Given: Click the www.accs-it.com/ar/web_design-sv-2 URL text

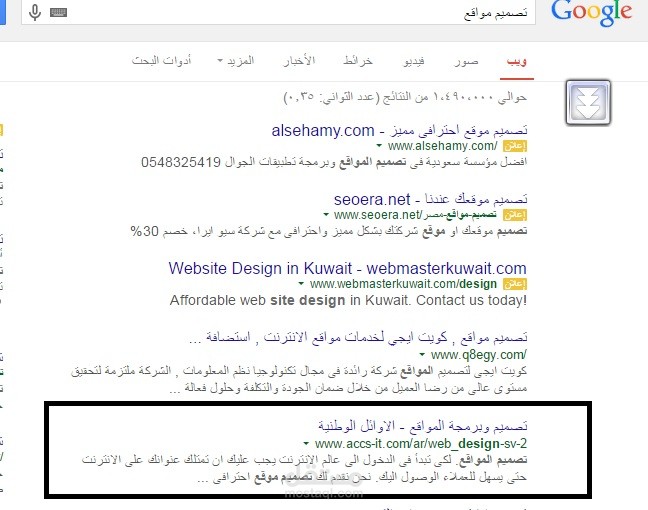Looking at the screenshot, I should (421, 444).
